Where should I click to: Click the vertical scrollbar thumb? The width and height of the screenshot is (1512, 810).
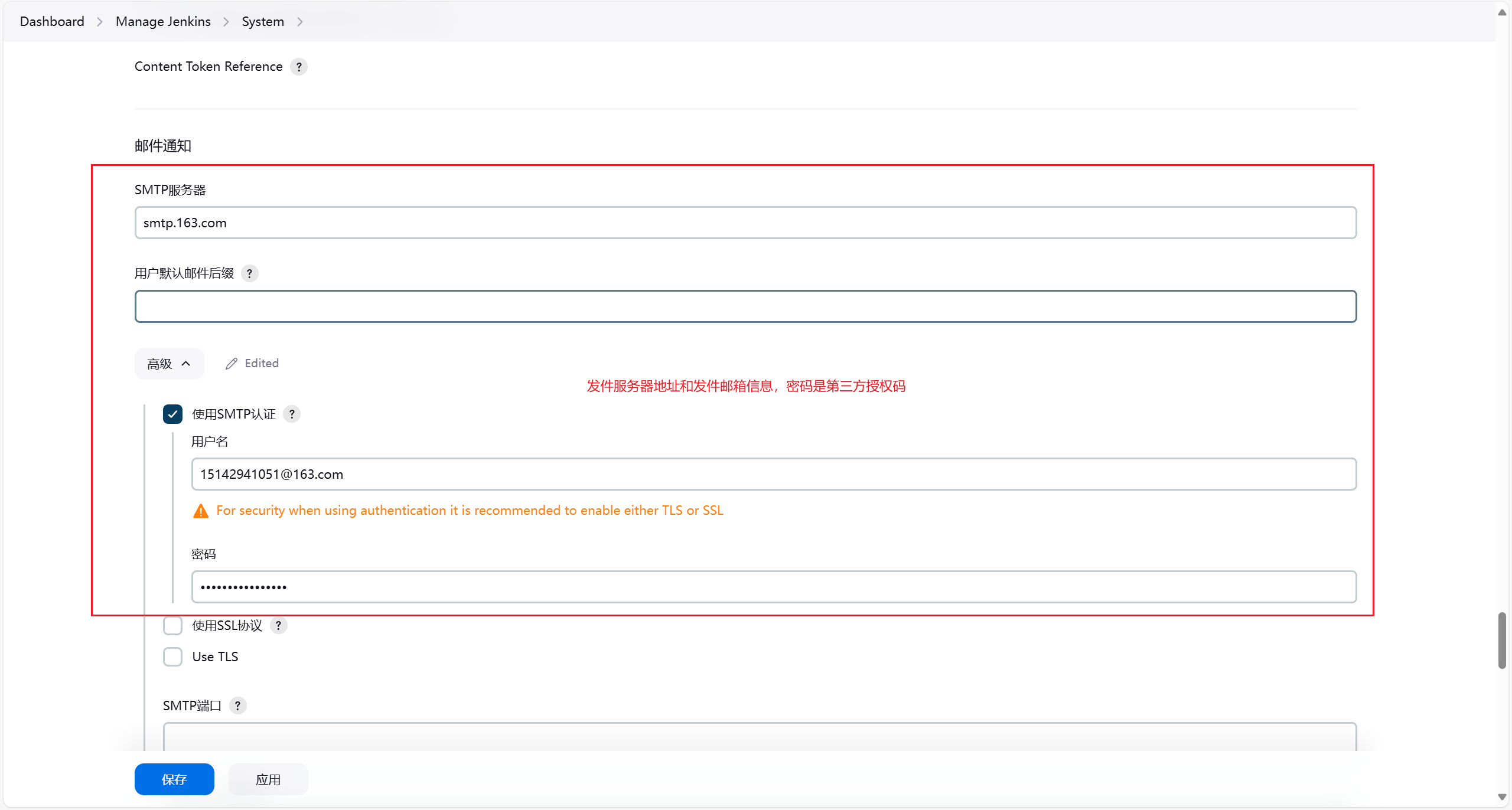(1502, 641)
